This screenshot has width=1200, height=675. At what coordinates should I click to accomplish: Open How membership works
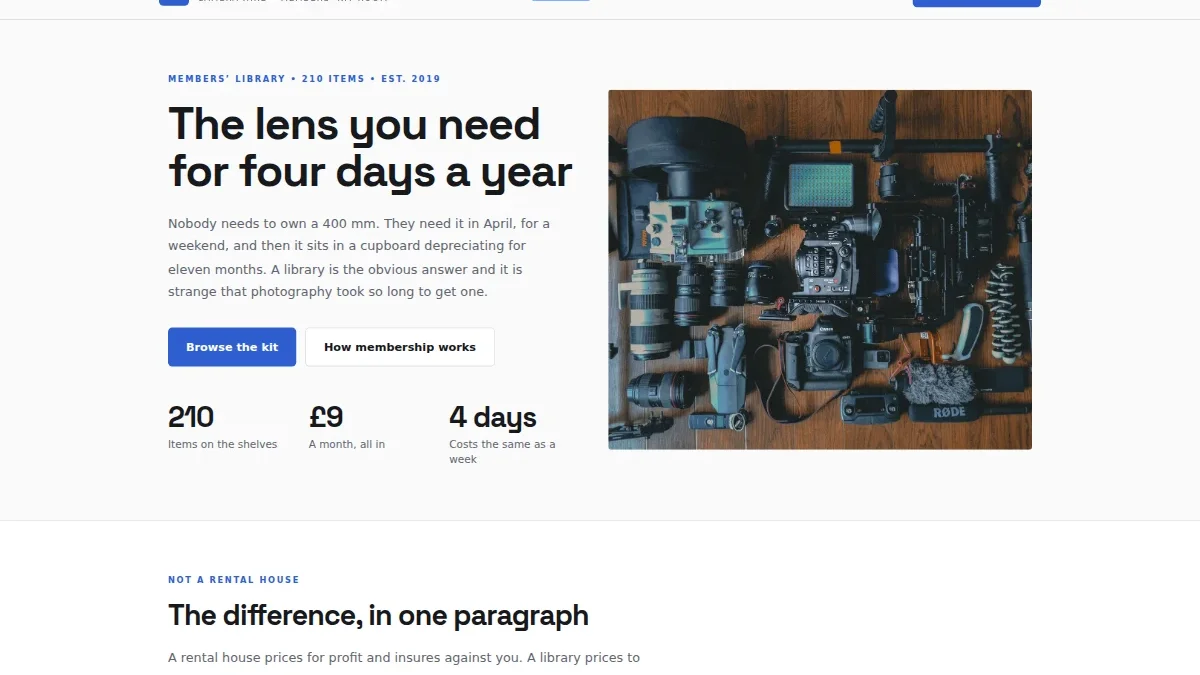click(400, 347)
